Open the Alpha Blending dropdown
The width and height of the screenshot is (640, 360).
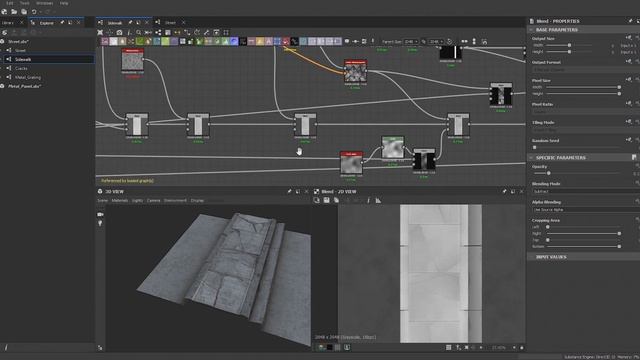(585, 209)
